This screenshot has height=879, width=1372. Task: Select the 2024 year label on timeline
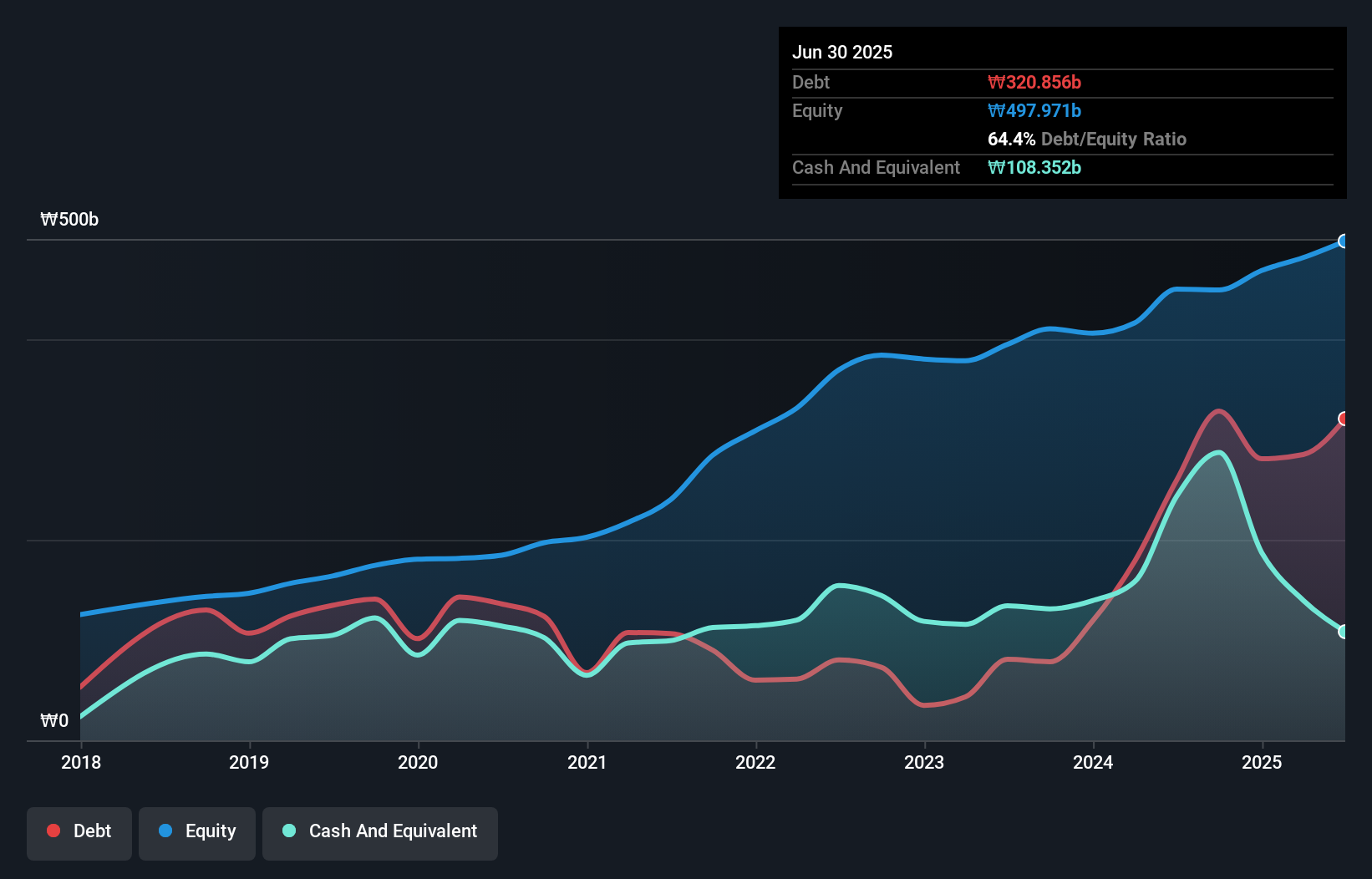1094,762
